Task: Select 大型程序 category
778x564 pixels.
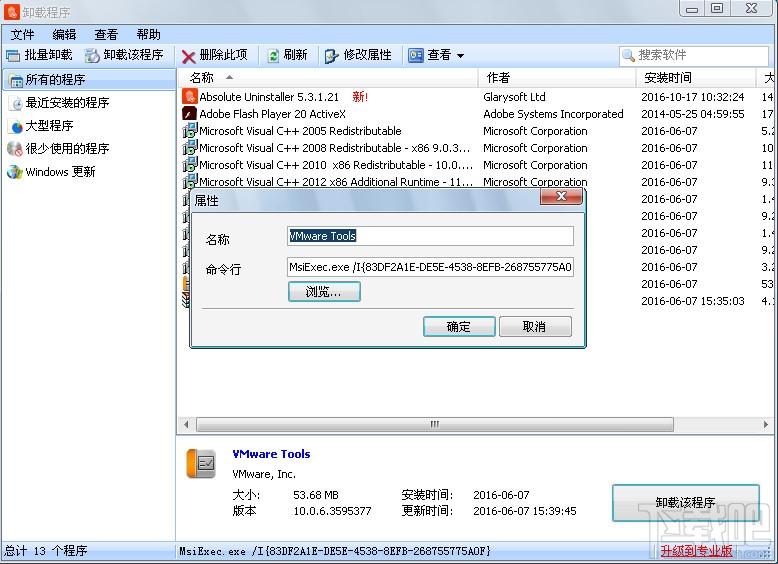Action: click(x=50, y=126)
